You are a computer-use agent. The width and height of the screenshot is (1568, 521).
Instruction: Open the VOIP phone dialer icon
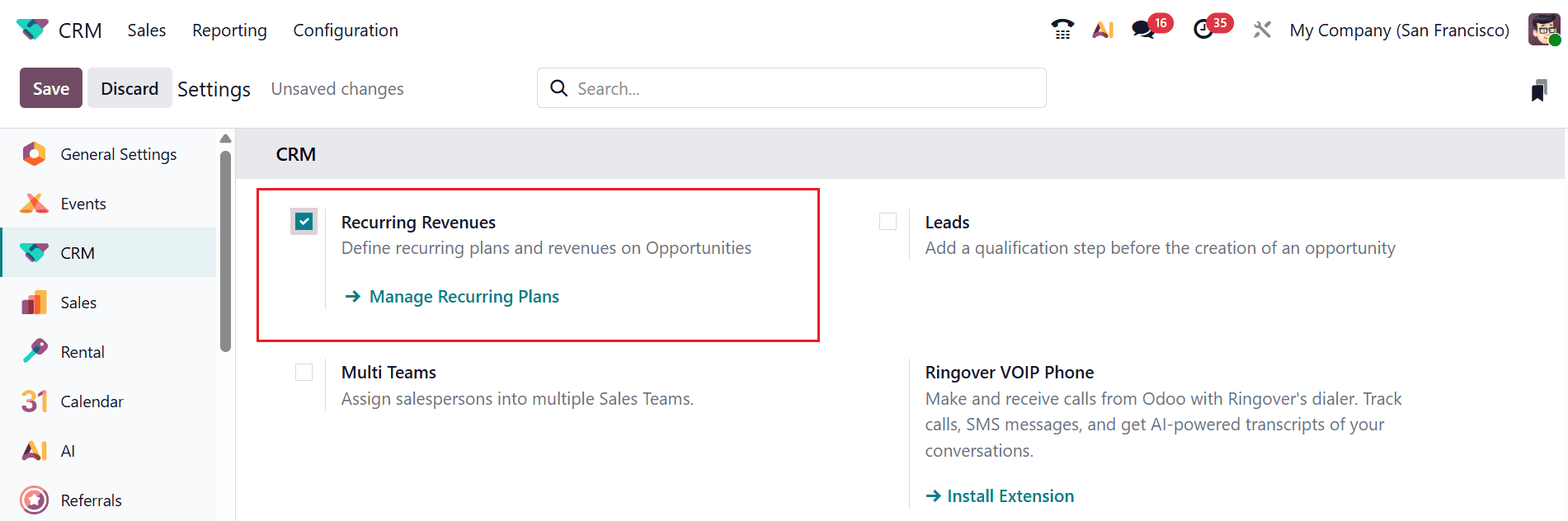coord(1062,30)
